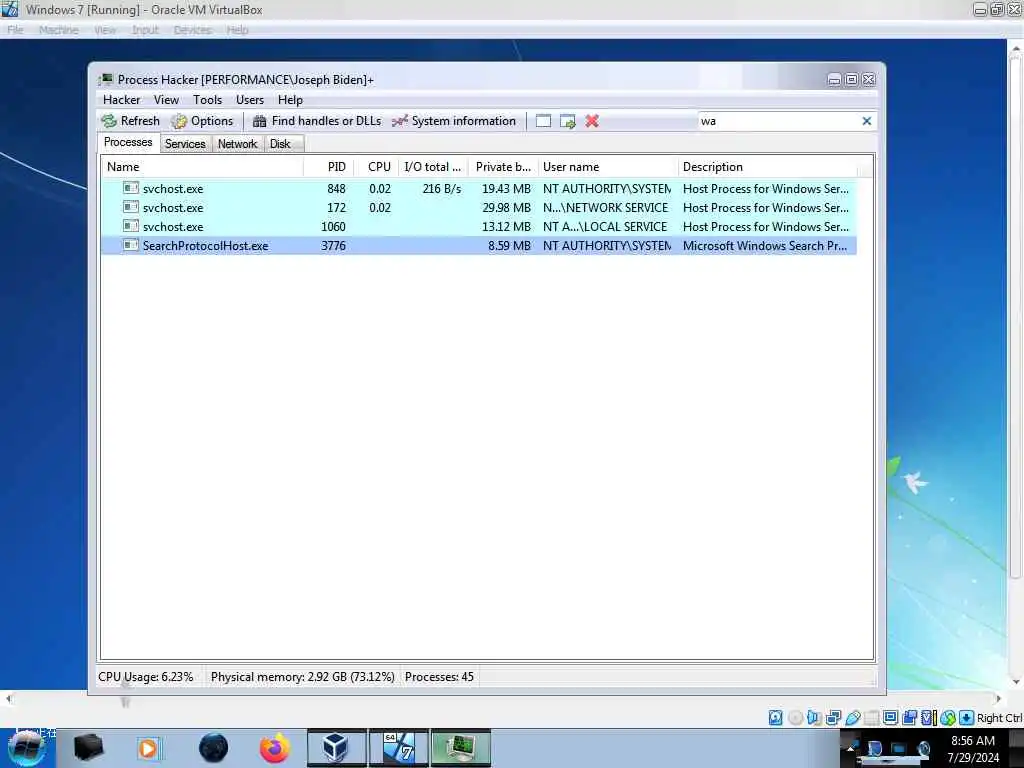Click the '216 B/s' I/O value

click(x=441, y=189)
